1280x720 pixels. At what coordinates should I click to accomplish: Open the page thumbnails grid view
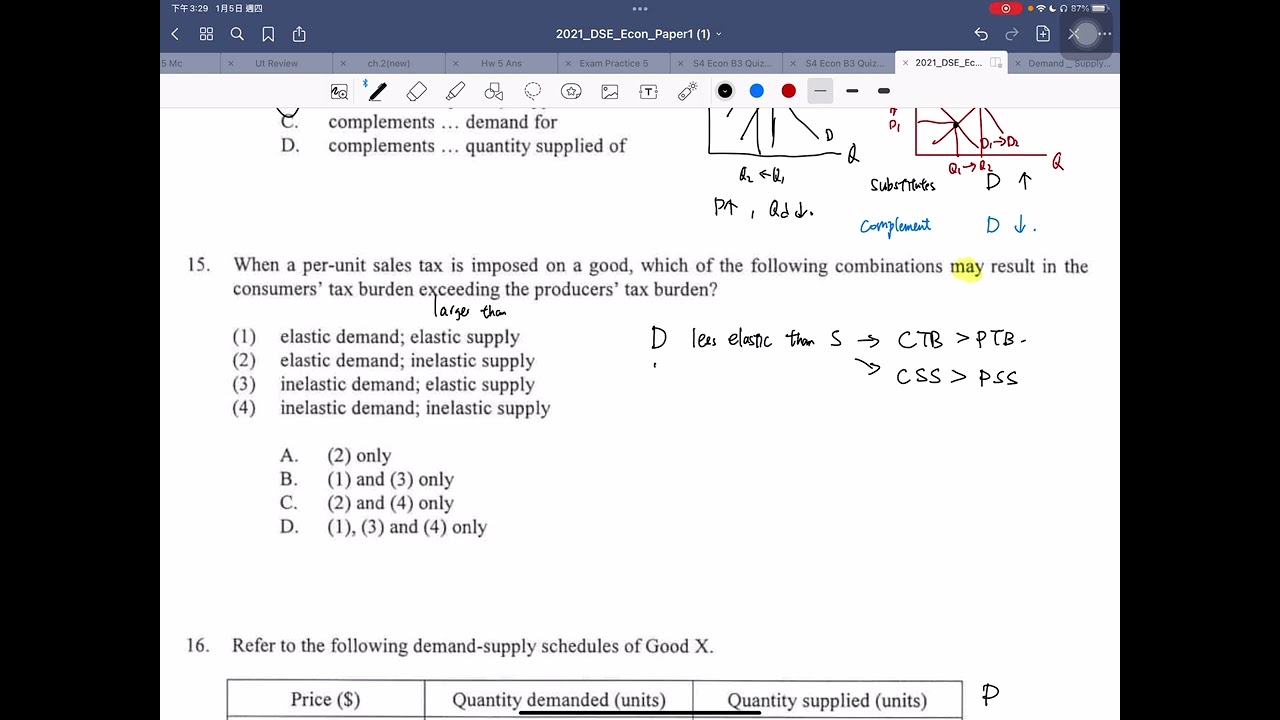coord(206,34)
